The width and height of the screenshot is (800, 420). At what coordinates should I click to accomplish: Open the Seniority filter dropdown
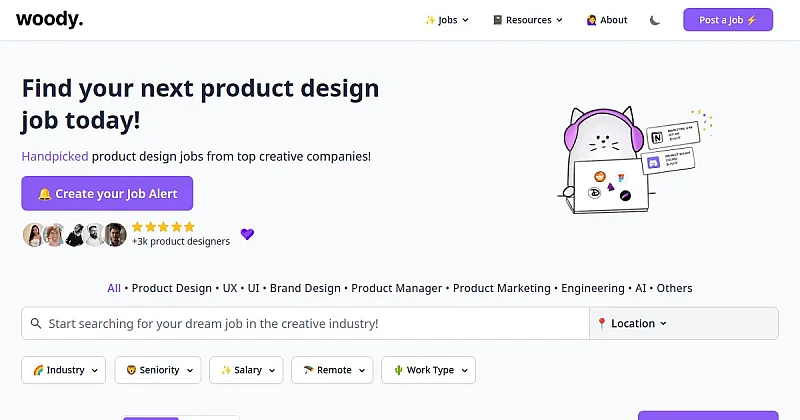pyautogui.click(x=158, y=370)
